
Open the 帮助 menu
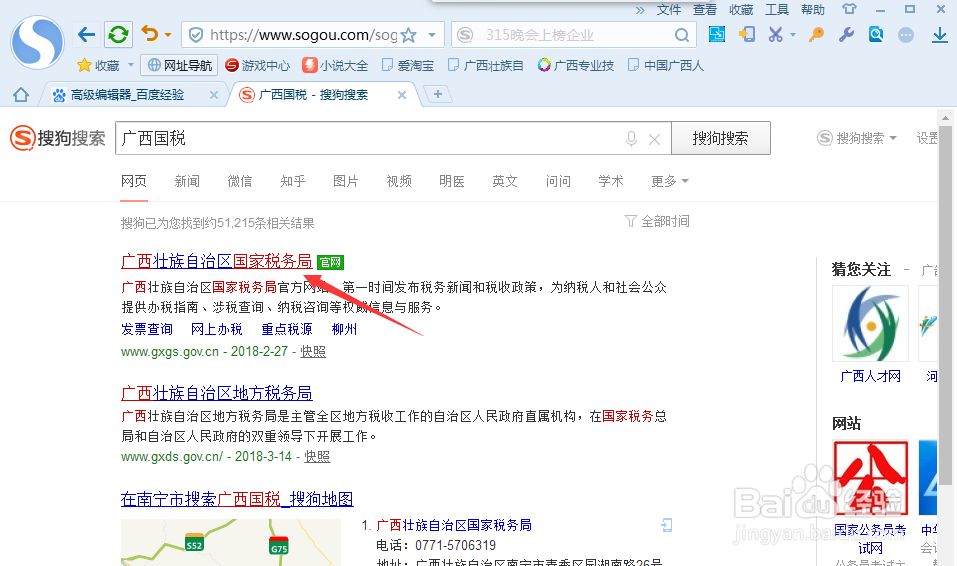click(812, 10)
